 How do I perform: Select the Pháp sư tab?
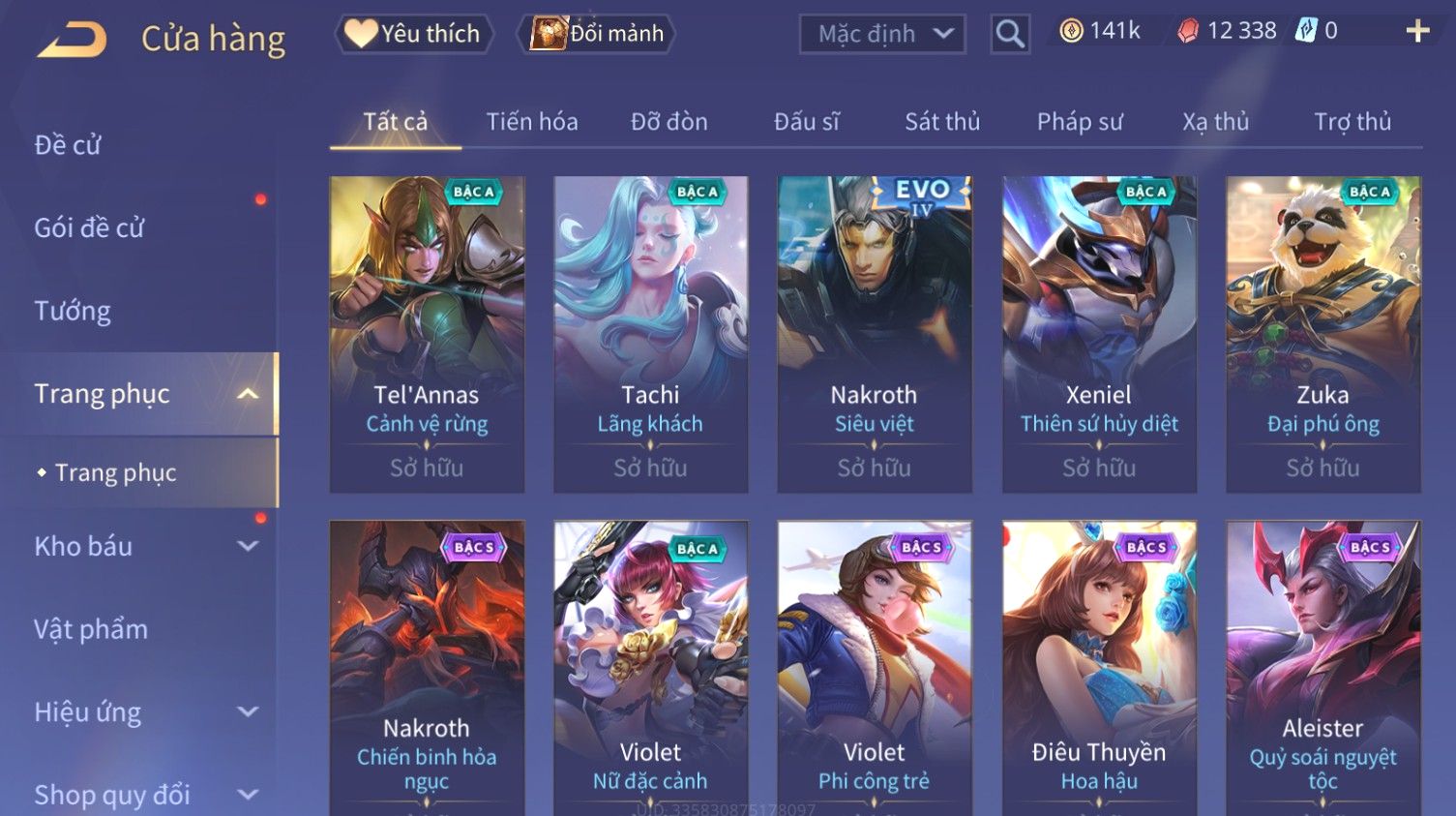point(1080,122)
